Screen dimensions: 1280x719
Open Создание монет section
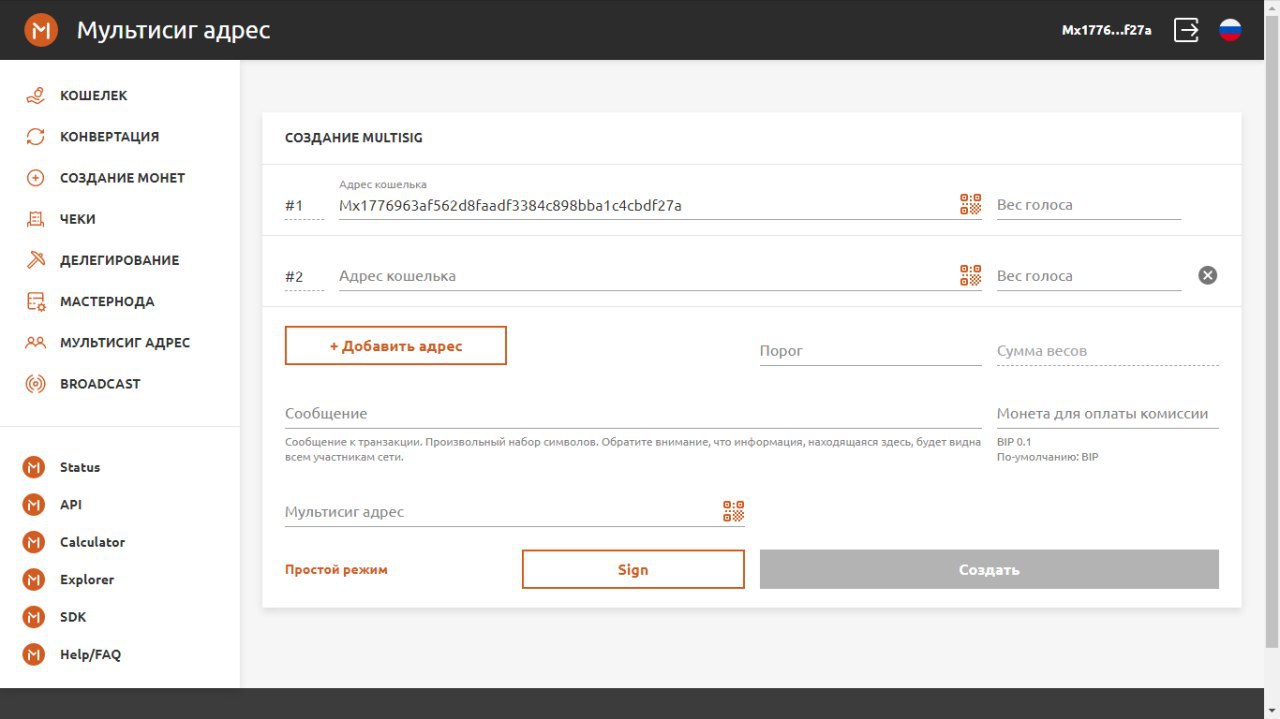122,178
